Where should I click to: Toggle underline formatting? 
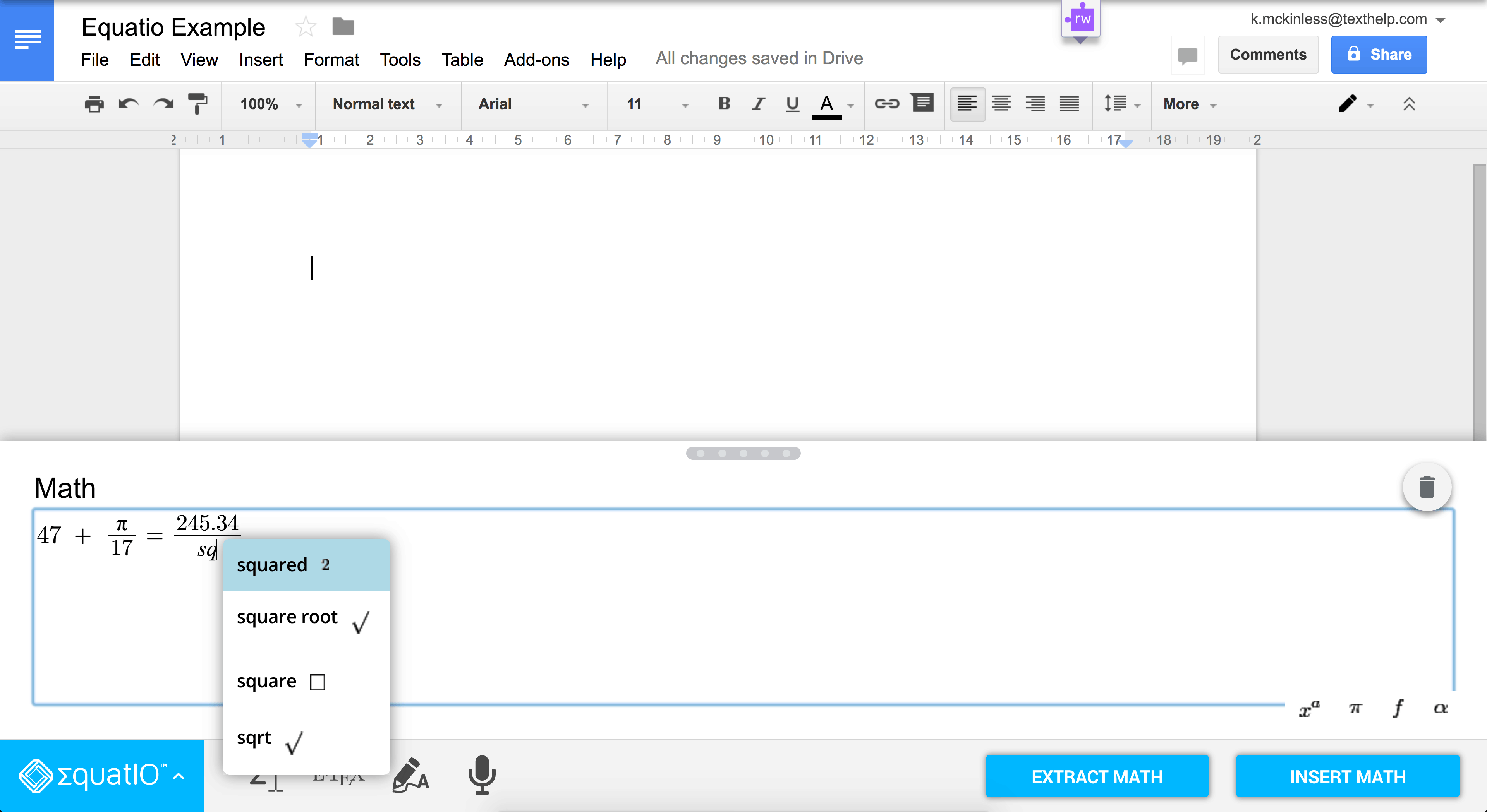[x=793, y=104]
